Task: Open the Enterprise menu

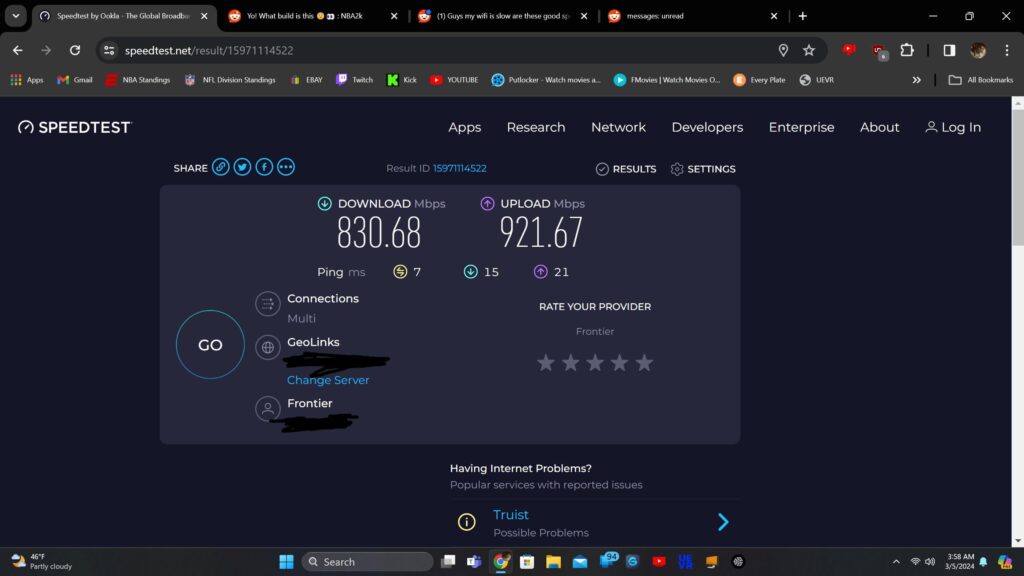Action: (801, 127)
